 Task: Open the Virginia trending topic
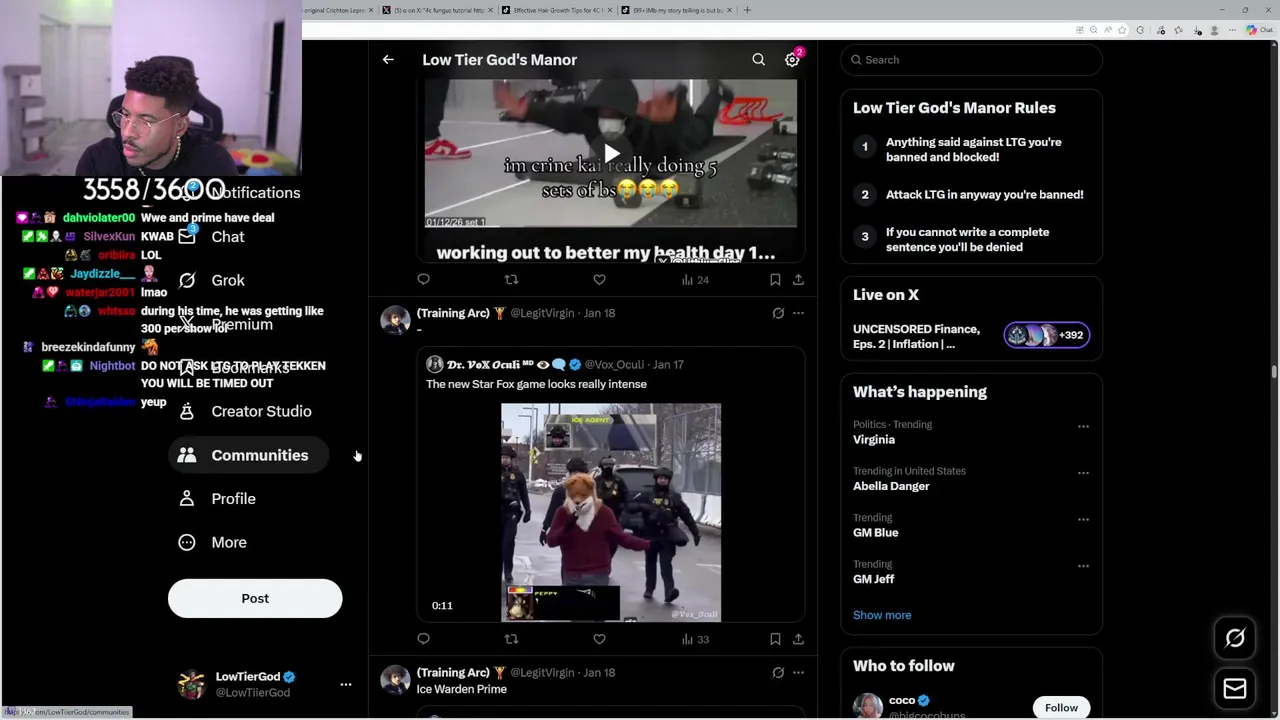pyautogui.click(x=874, y=440)
